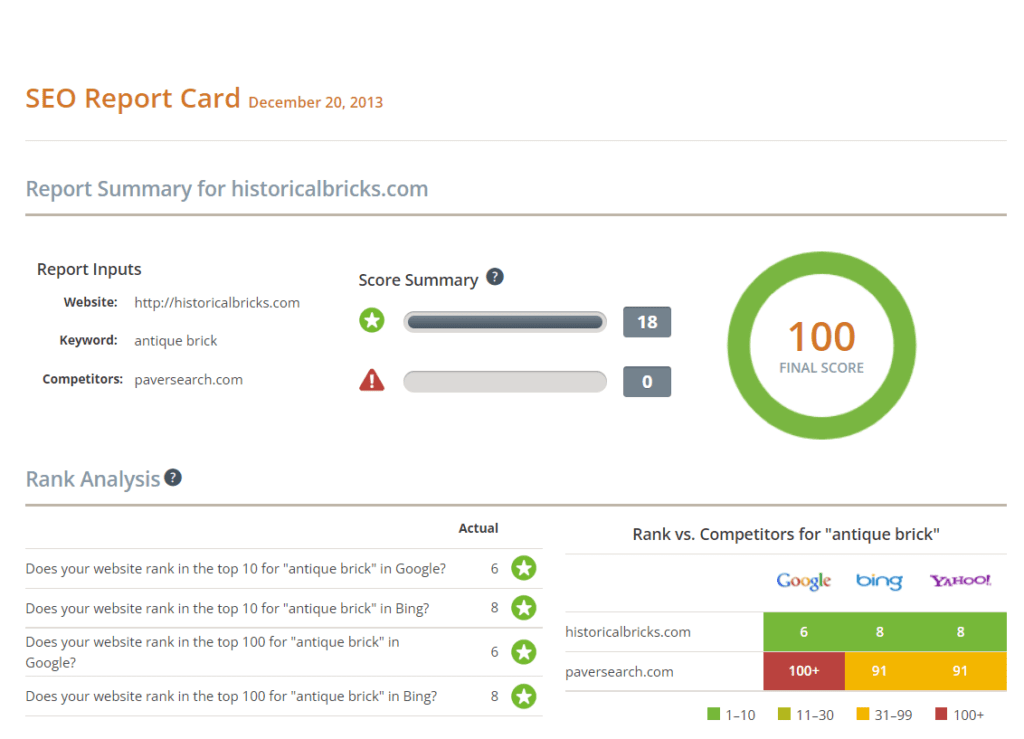The height and width of the screenshot is (739, 1024).
Task: Click the warnings count badge showing 0
Action: (647, 381)
